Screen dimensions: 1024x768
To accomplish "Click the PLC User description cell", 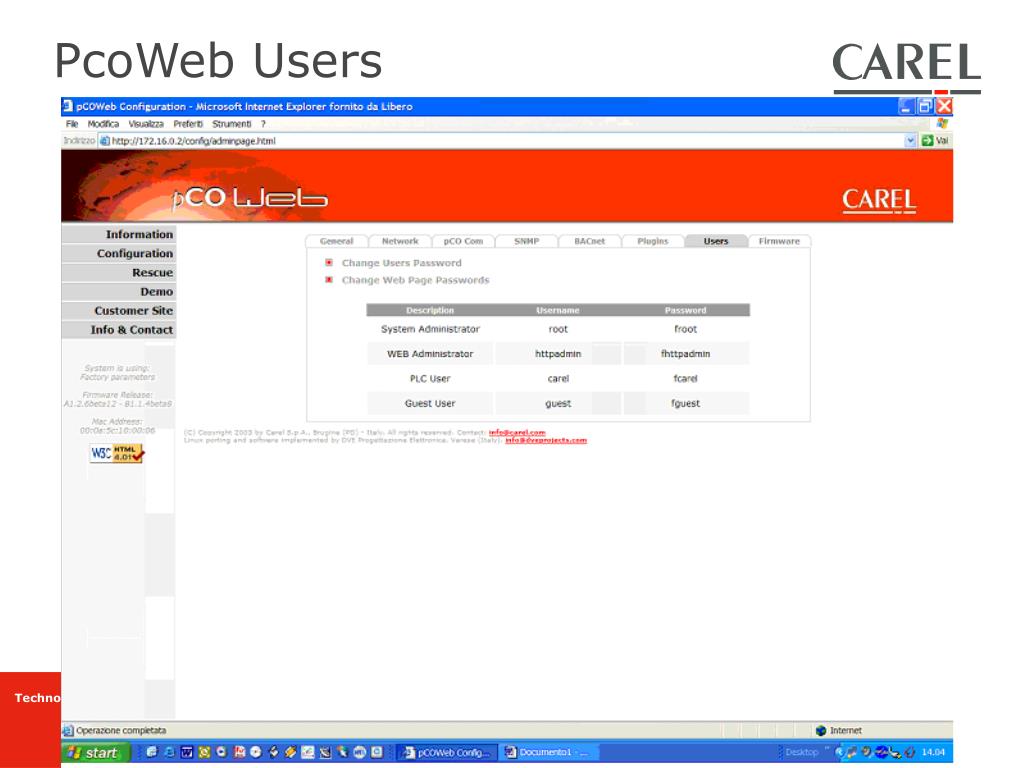I will click(x=430, y=379).
